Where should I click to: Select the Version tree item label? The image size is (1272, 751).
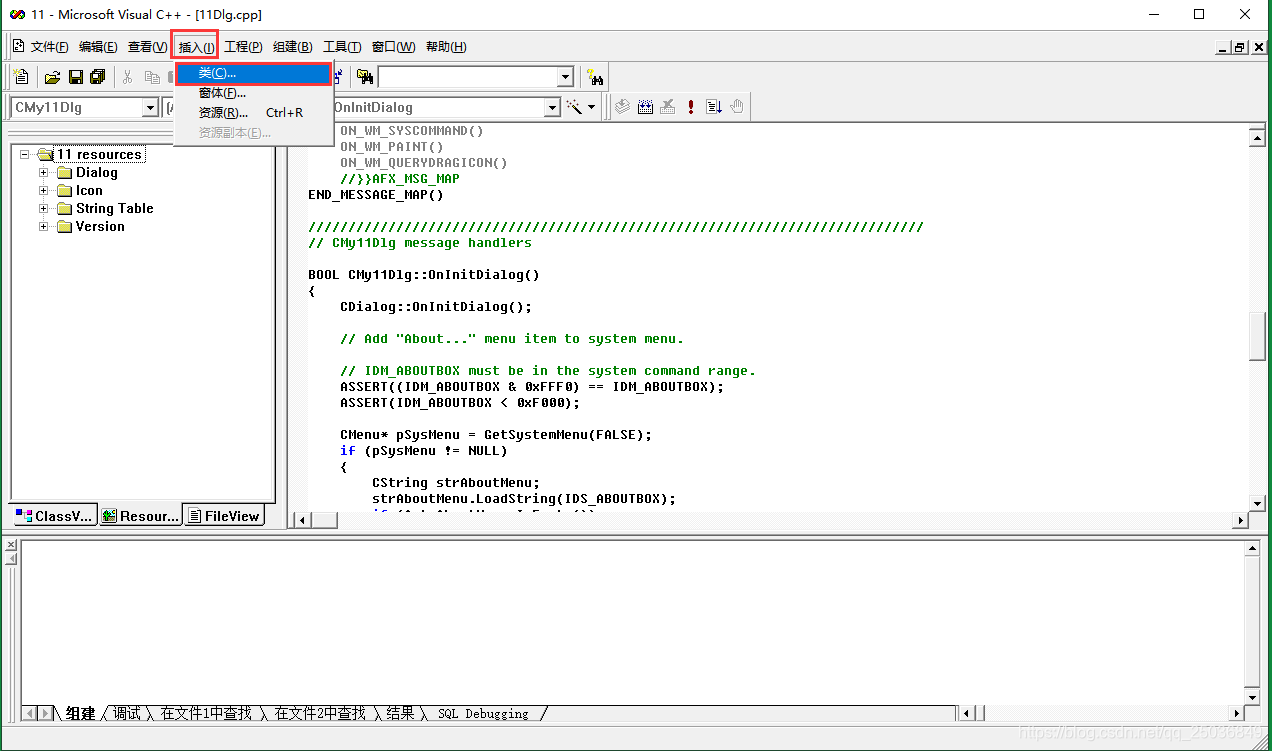pos(100,226)
